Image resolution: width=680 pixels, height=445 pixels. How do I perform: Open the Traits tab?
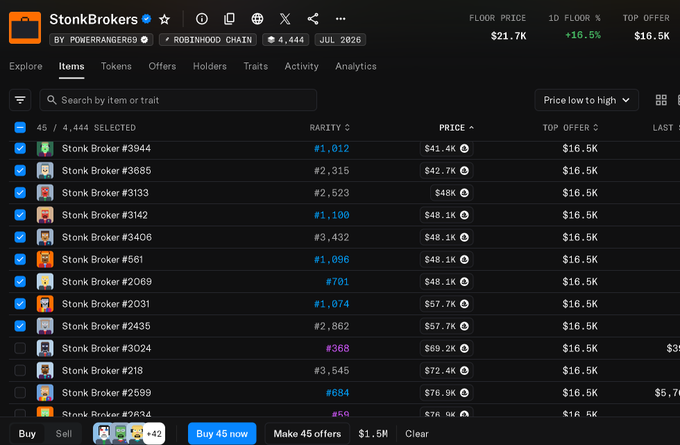pyautogui.click(x=255, y=66)
